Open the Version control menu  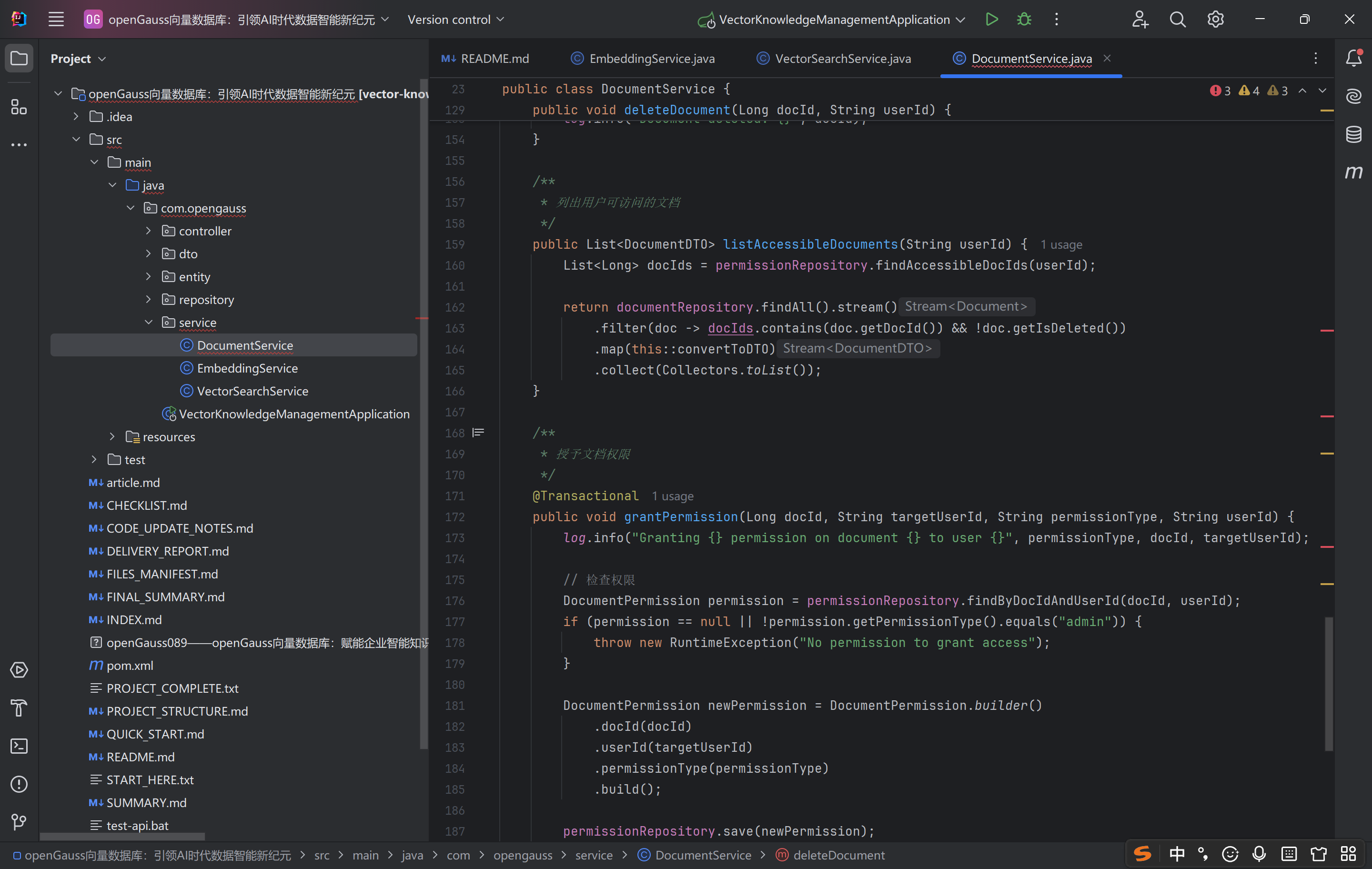[x=455, y=20]
